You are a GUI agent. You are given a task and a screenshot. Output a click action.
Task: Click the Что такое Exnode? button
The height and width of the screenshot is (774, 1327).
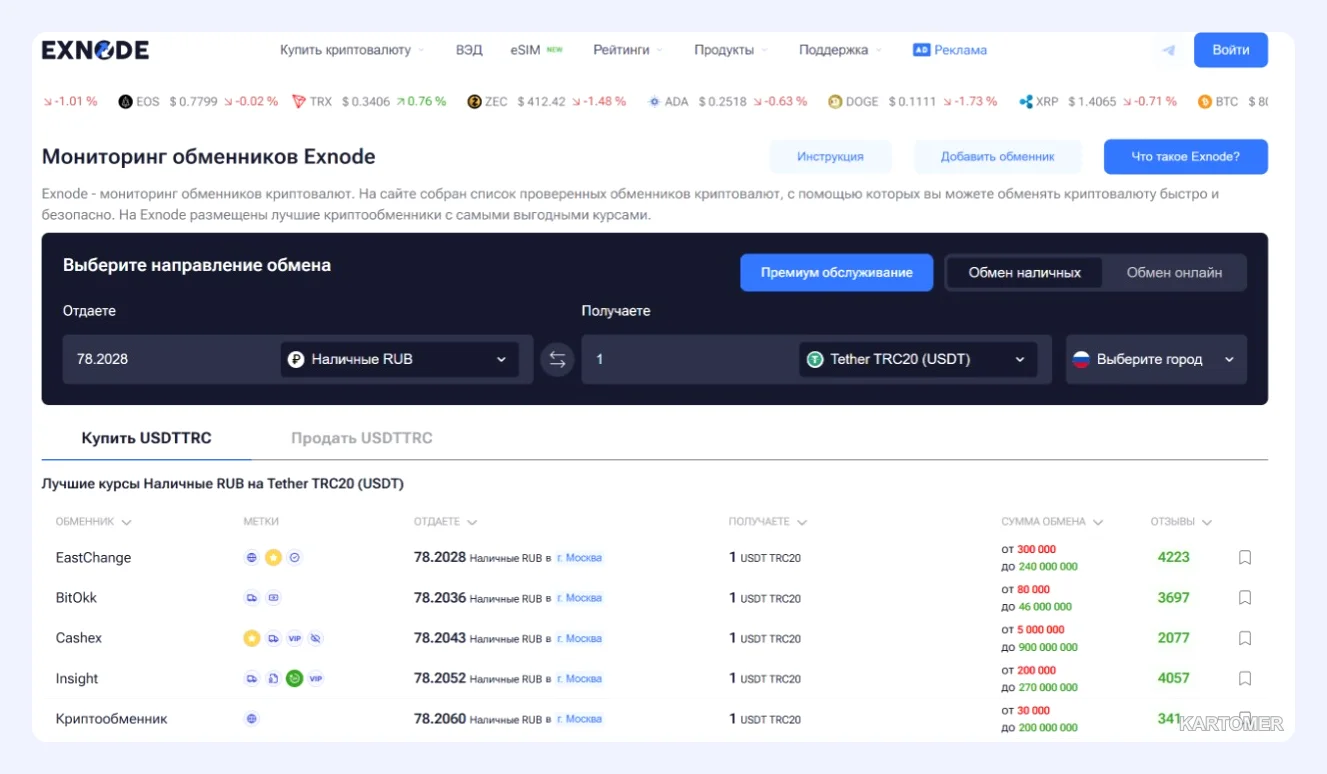tap(1186, 157)
